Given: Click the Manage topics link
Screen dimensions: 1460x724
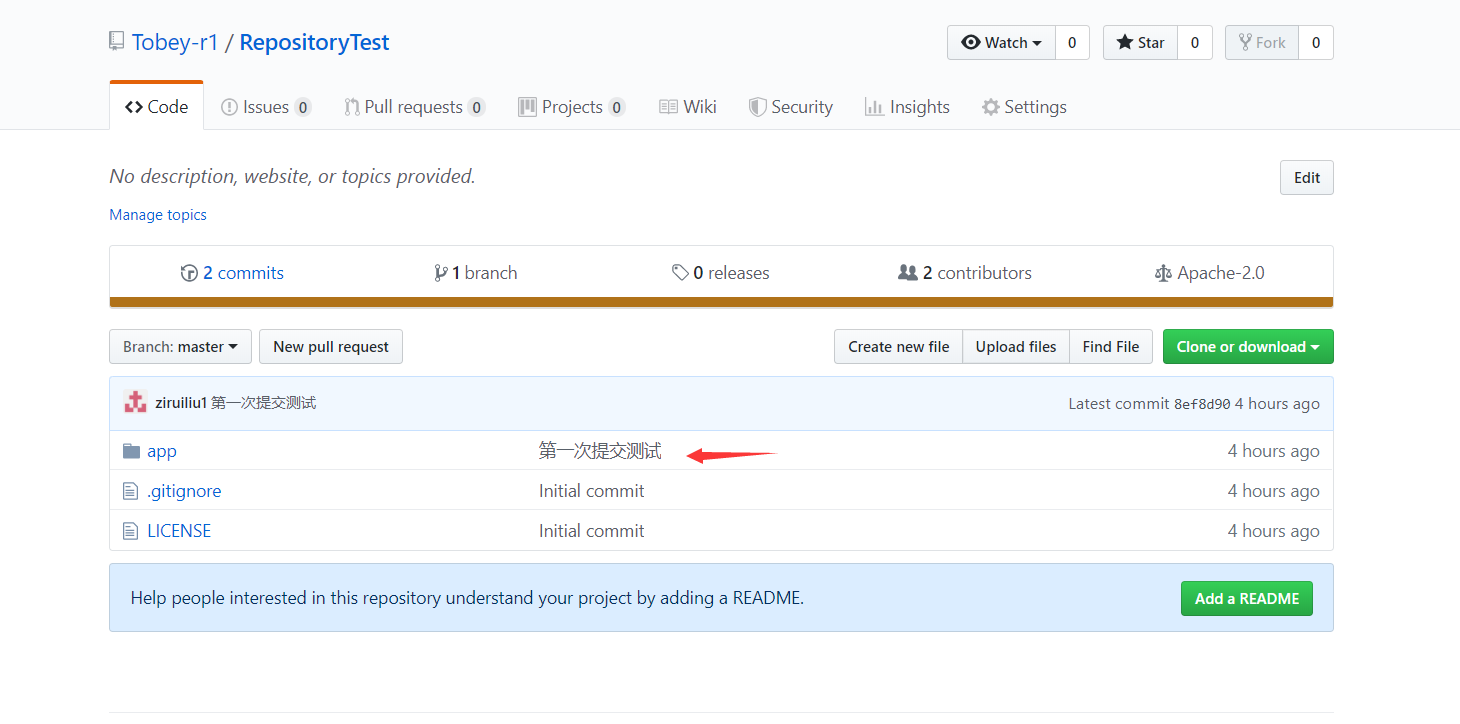Looking at the screenshot, I should 158,215.
